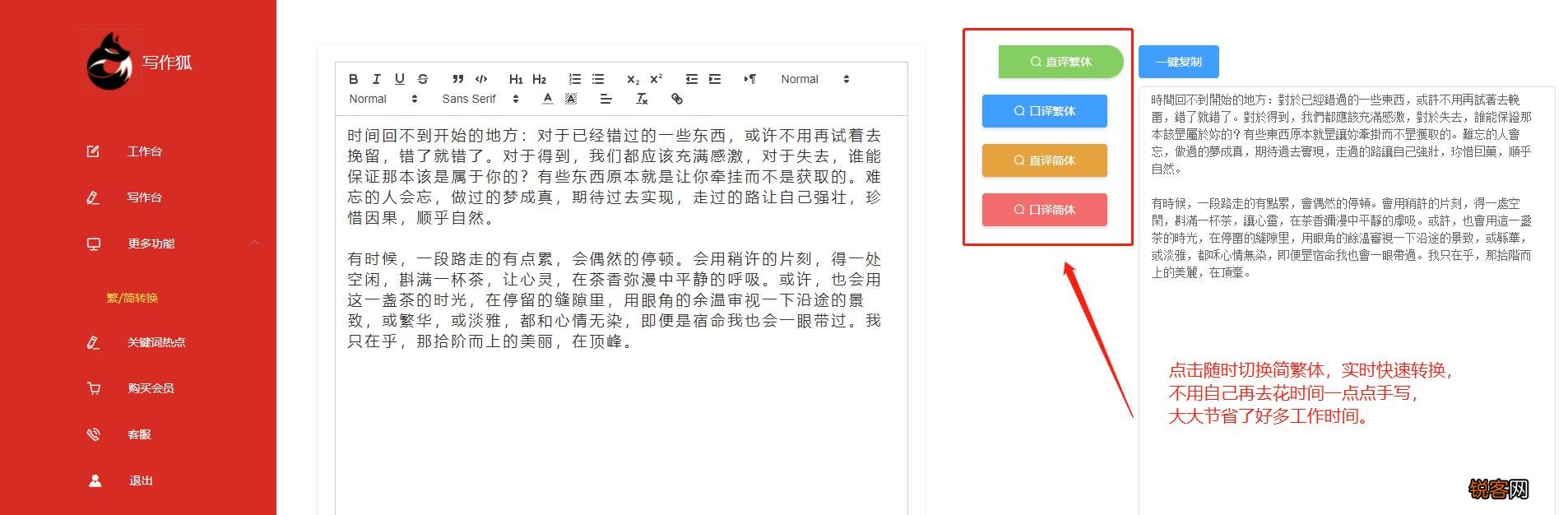Create an ordered numbered list
The height and width of the screenshot is (515, 1568).
[575, 79]
